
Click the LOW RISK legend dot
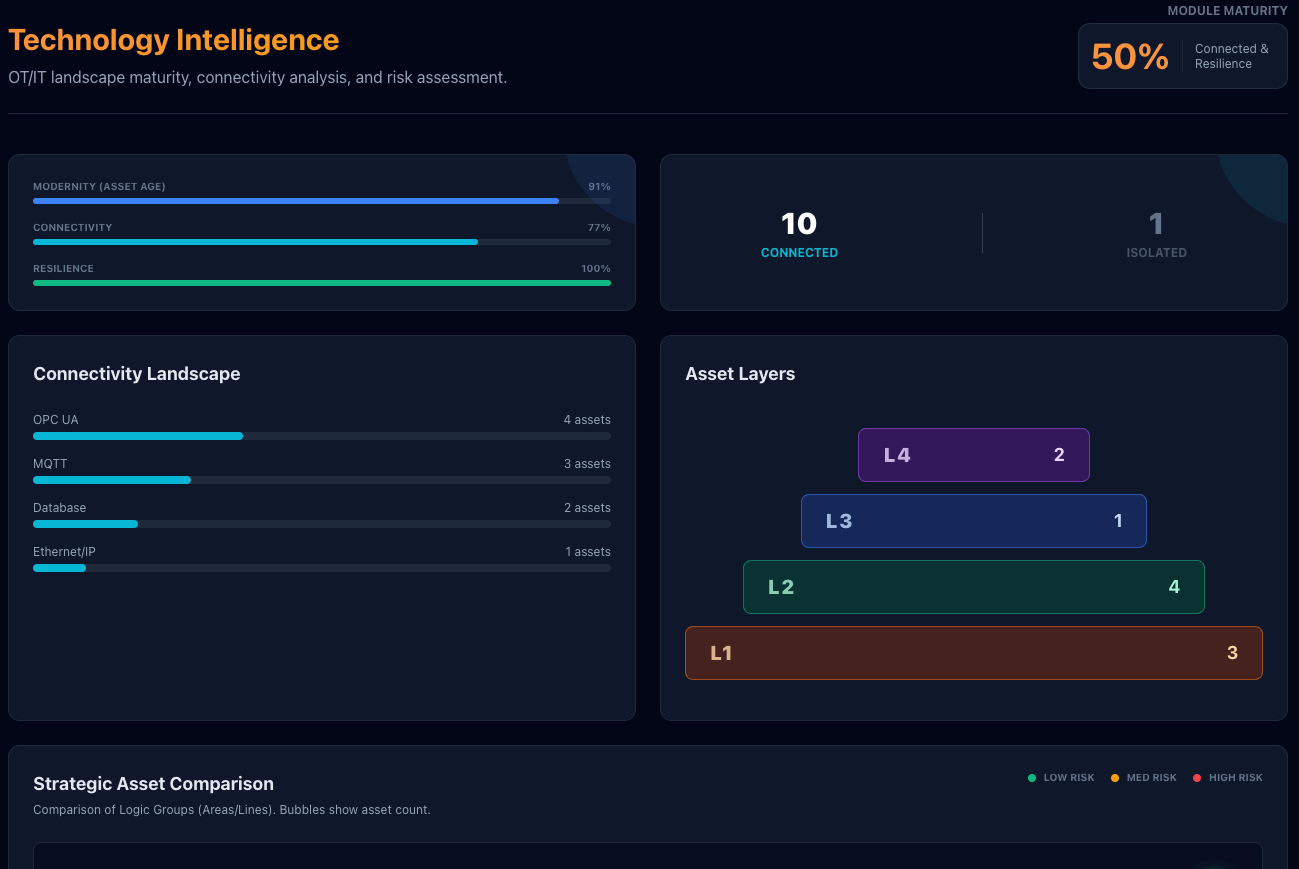pyautogui.click(x=1033, y=777)
